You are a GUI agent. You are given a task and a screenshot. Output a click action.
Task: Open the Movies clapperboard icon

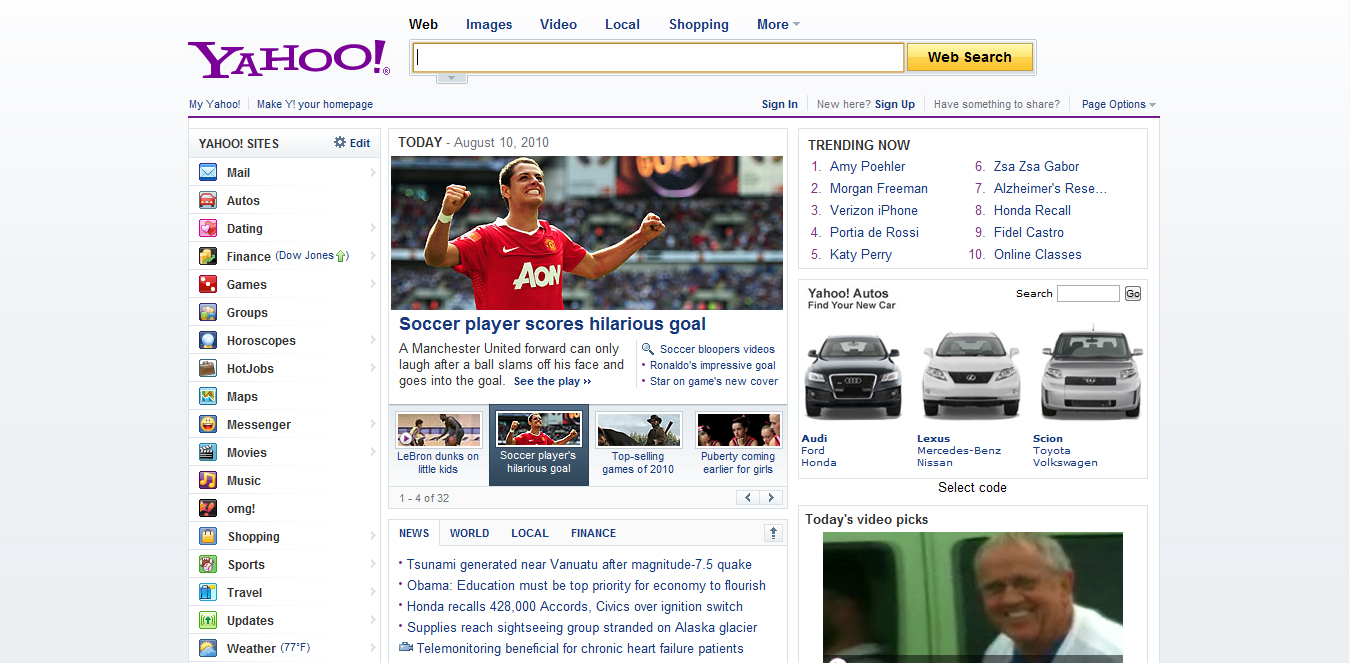208,452
